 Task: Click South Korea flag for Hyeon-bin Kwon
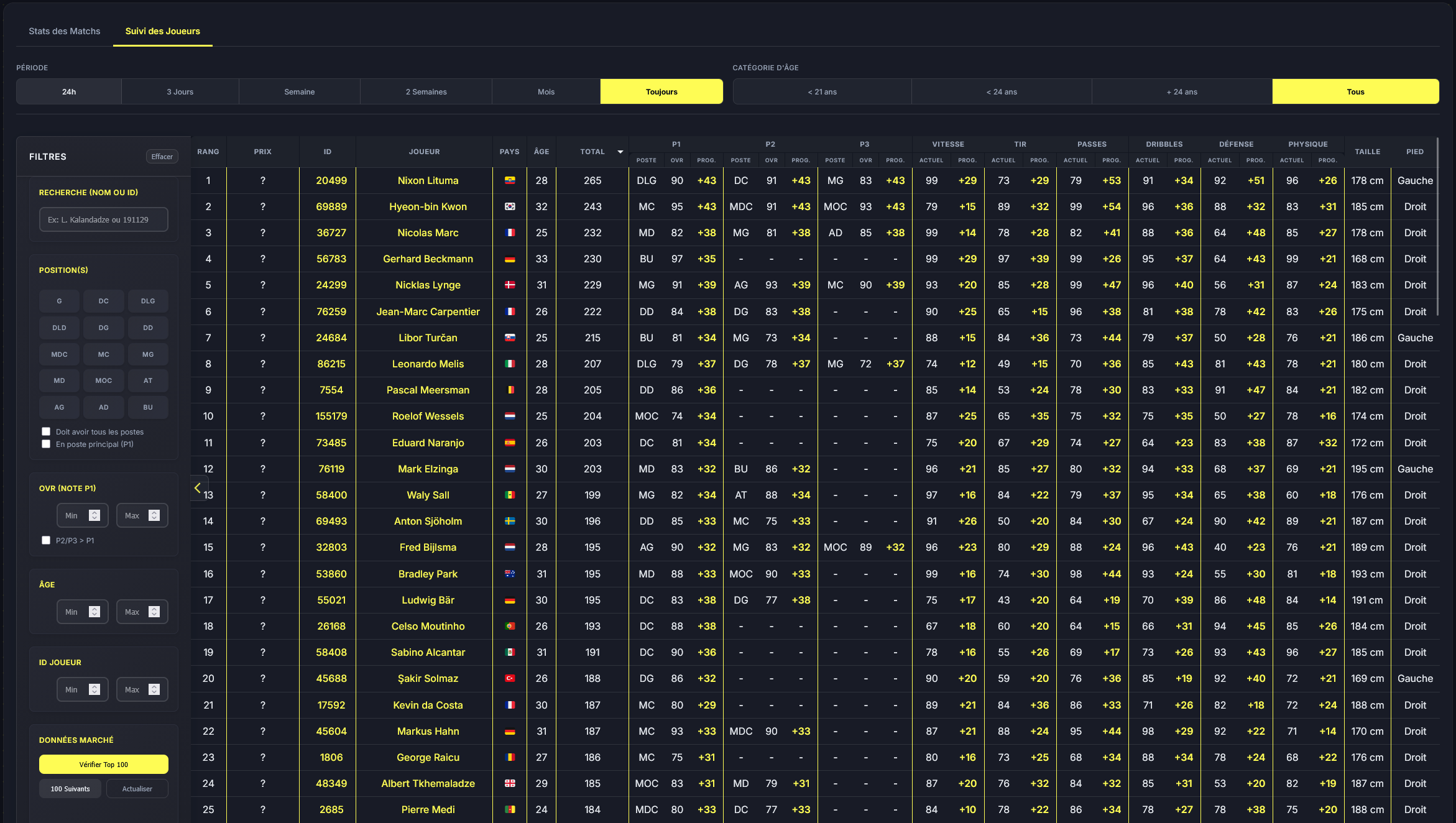[x=510, y=206]
